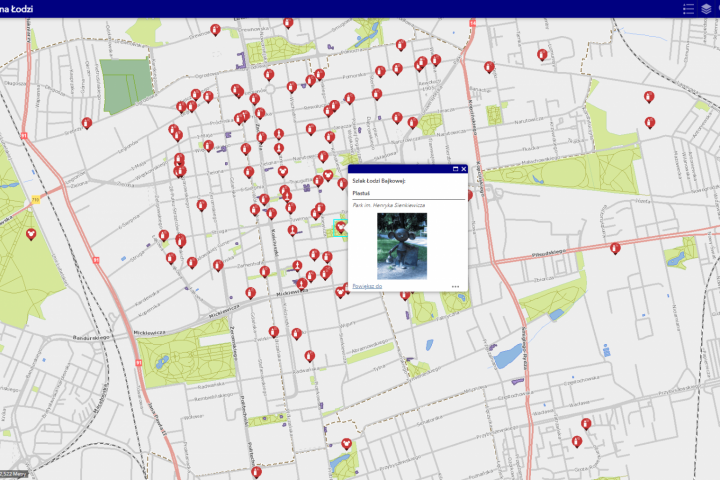Open the map layers stack icon
This screenshot has height=480, width=720.
[706, 9]
